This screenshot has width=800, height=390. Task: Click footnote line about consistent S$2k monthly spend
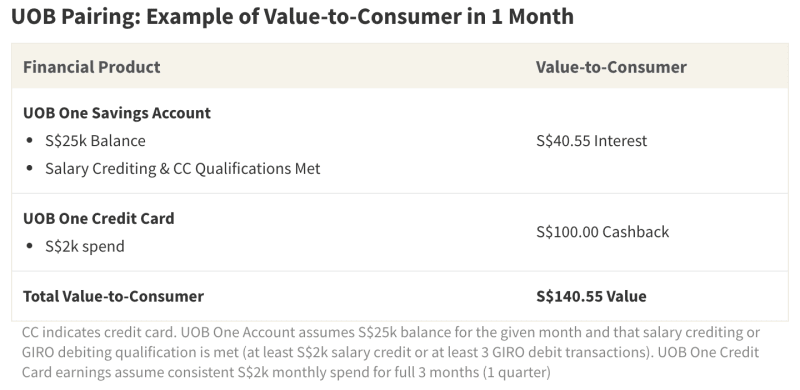point(286,372)
